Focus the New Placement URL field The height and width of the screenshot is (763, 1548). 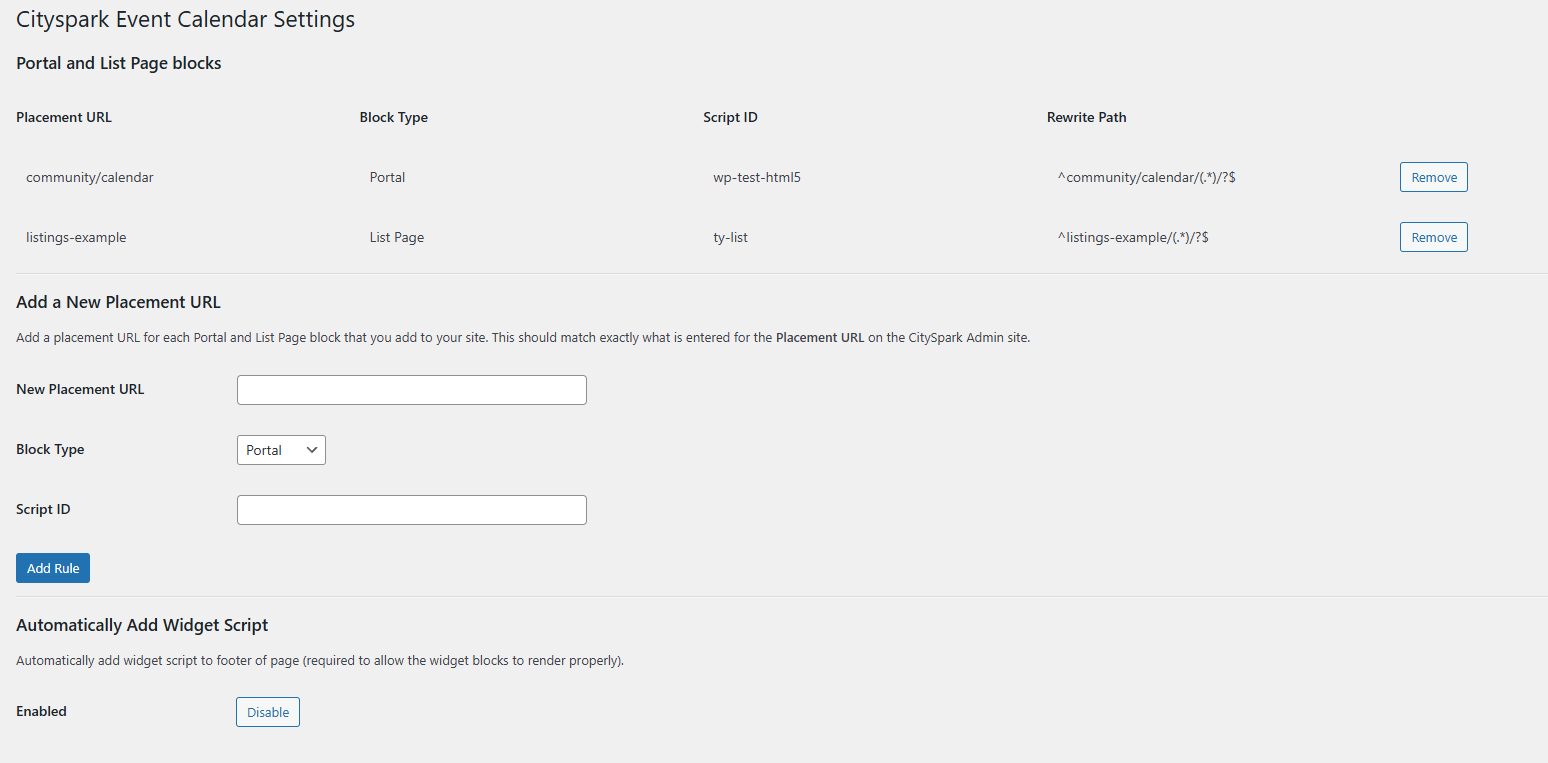tap(411, 390)
